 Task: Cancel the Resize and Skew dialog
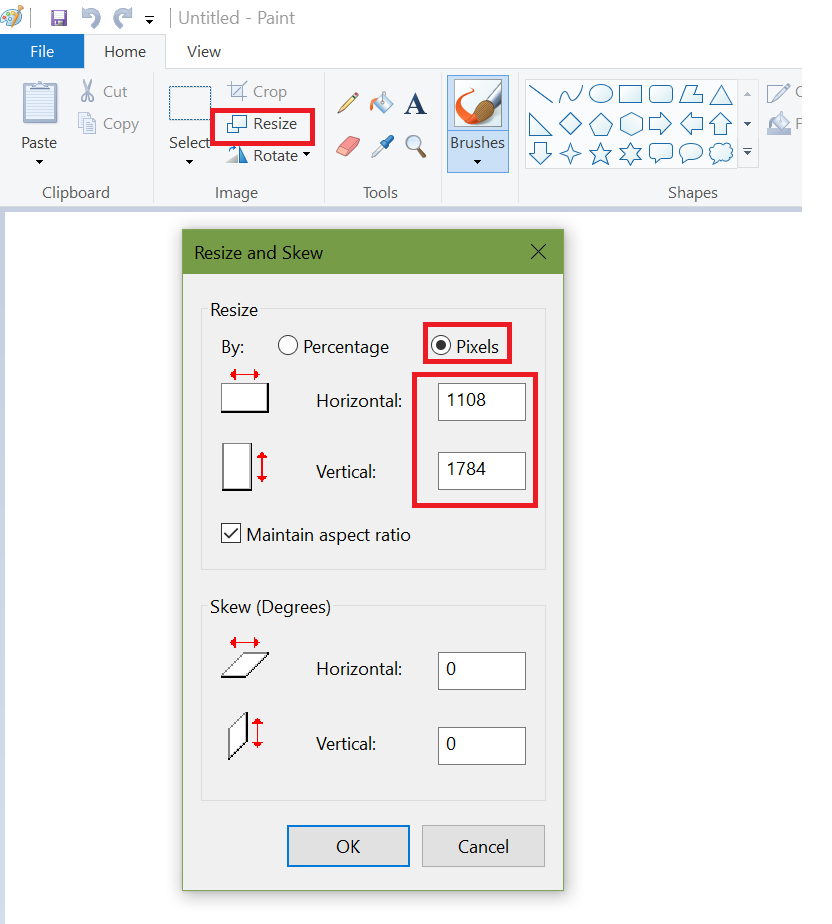pos(483,845)
